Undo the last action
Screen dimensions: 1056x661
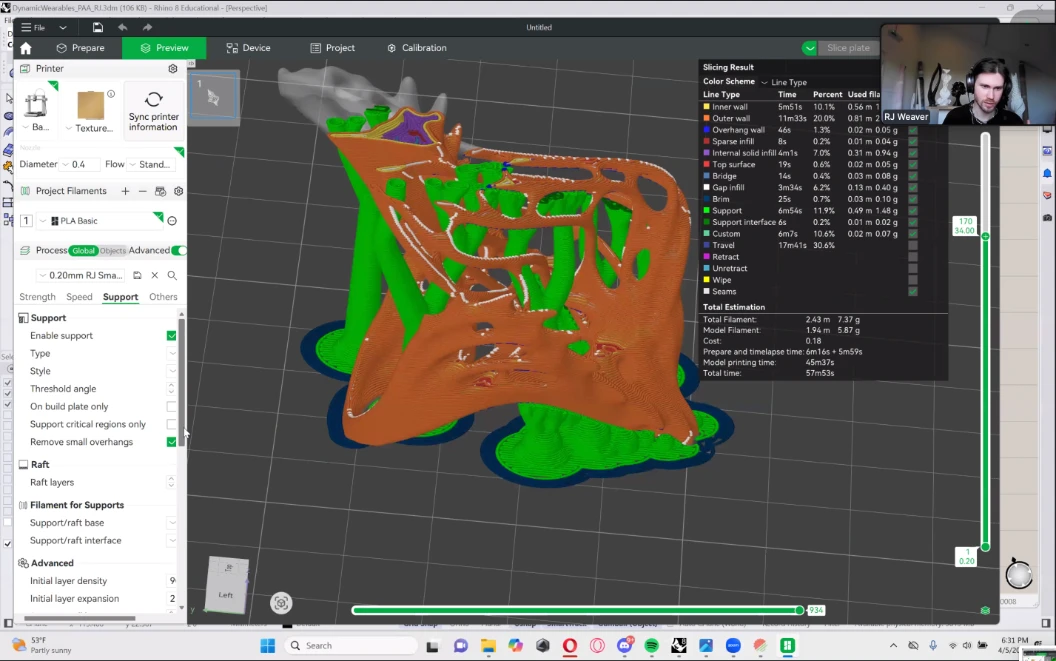[122, 27]
